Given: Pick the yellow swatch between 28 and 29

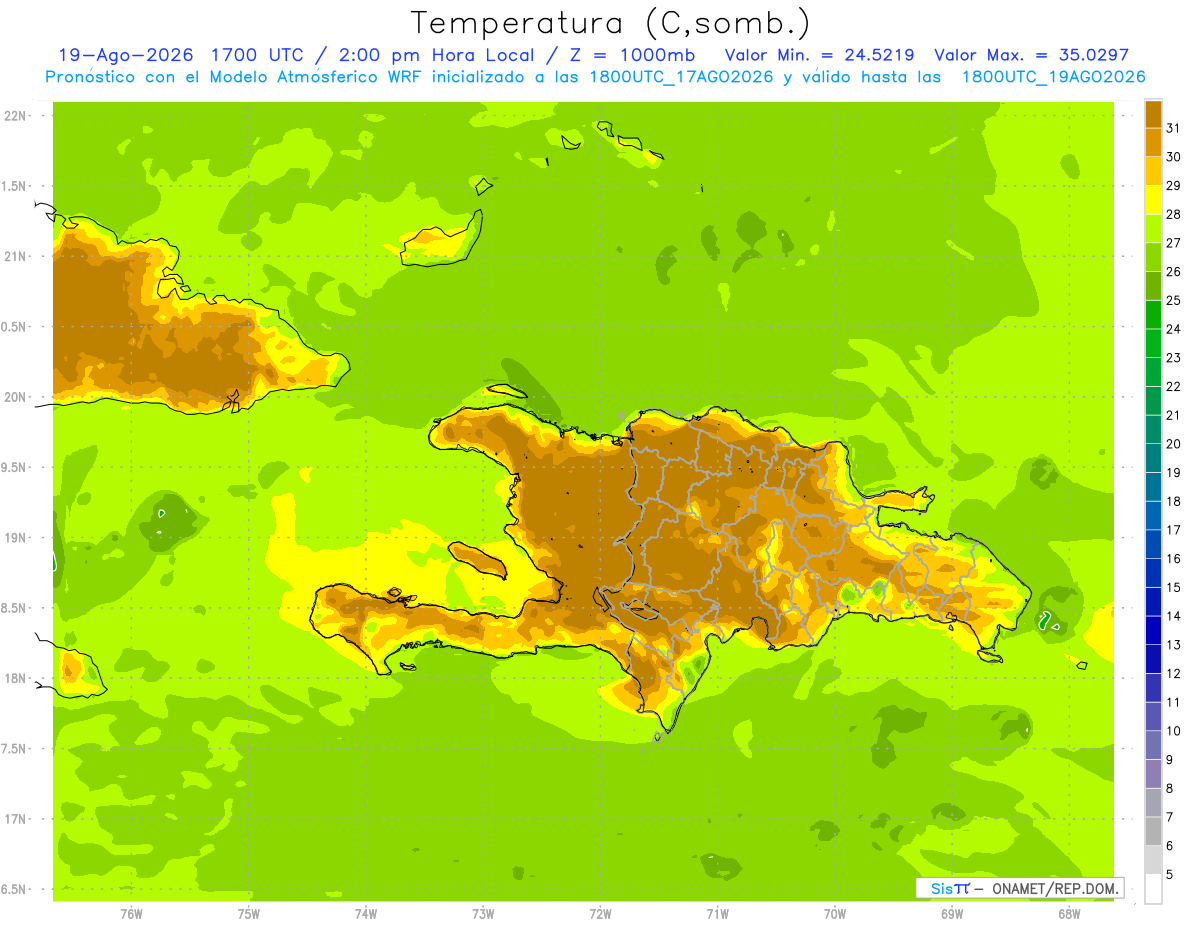Looking at the screenshot, I should pos(1153,200).
